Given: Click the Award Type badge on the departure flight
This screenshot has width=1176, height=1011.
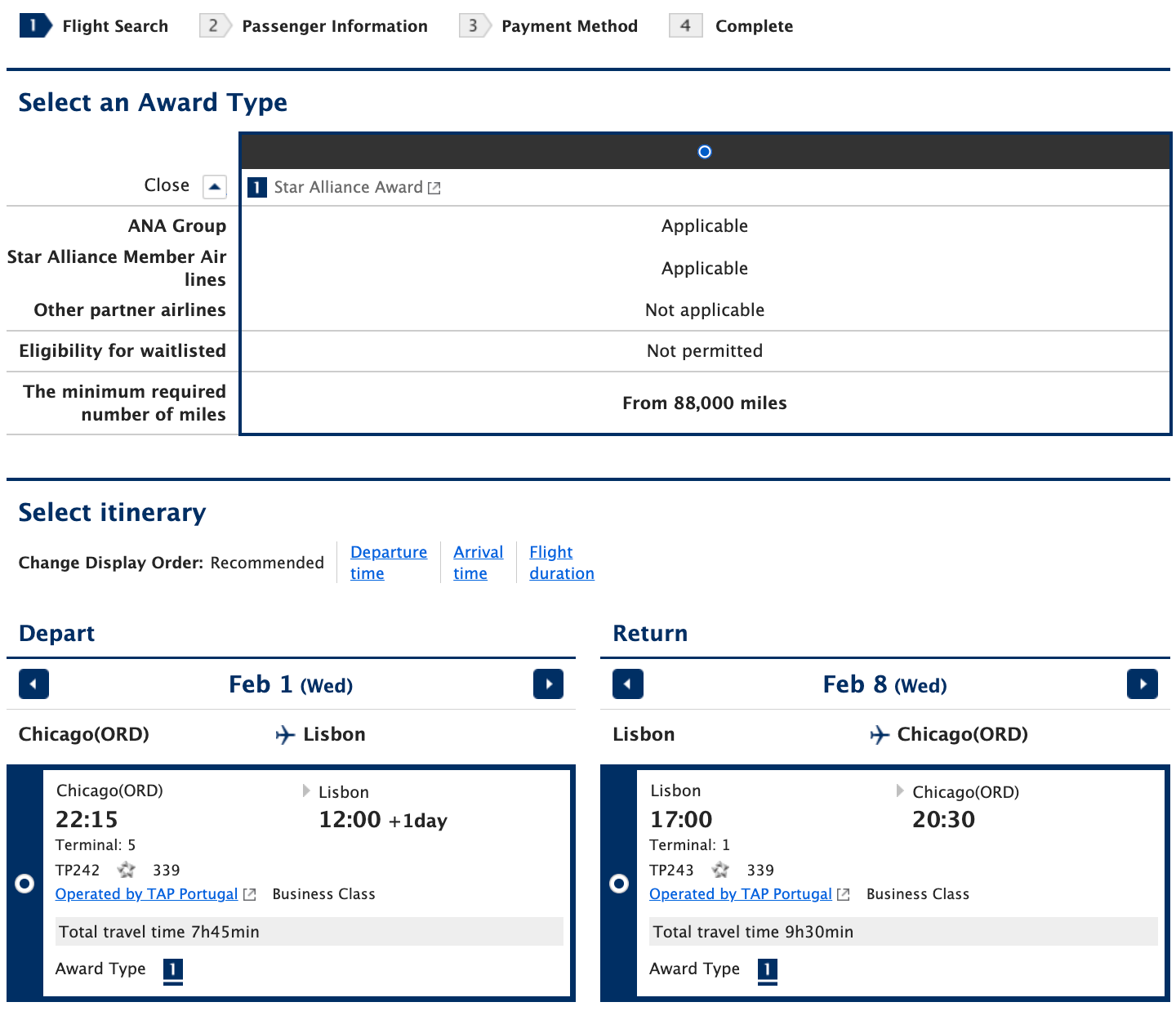Looking at the screenshot, I should 172,971.
